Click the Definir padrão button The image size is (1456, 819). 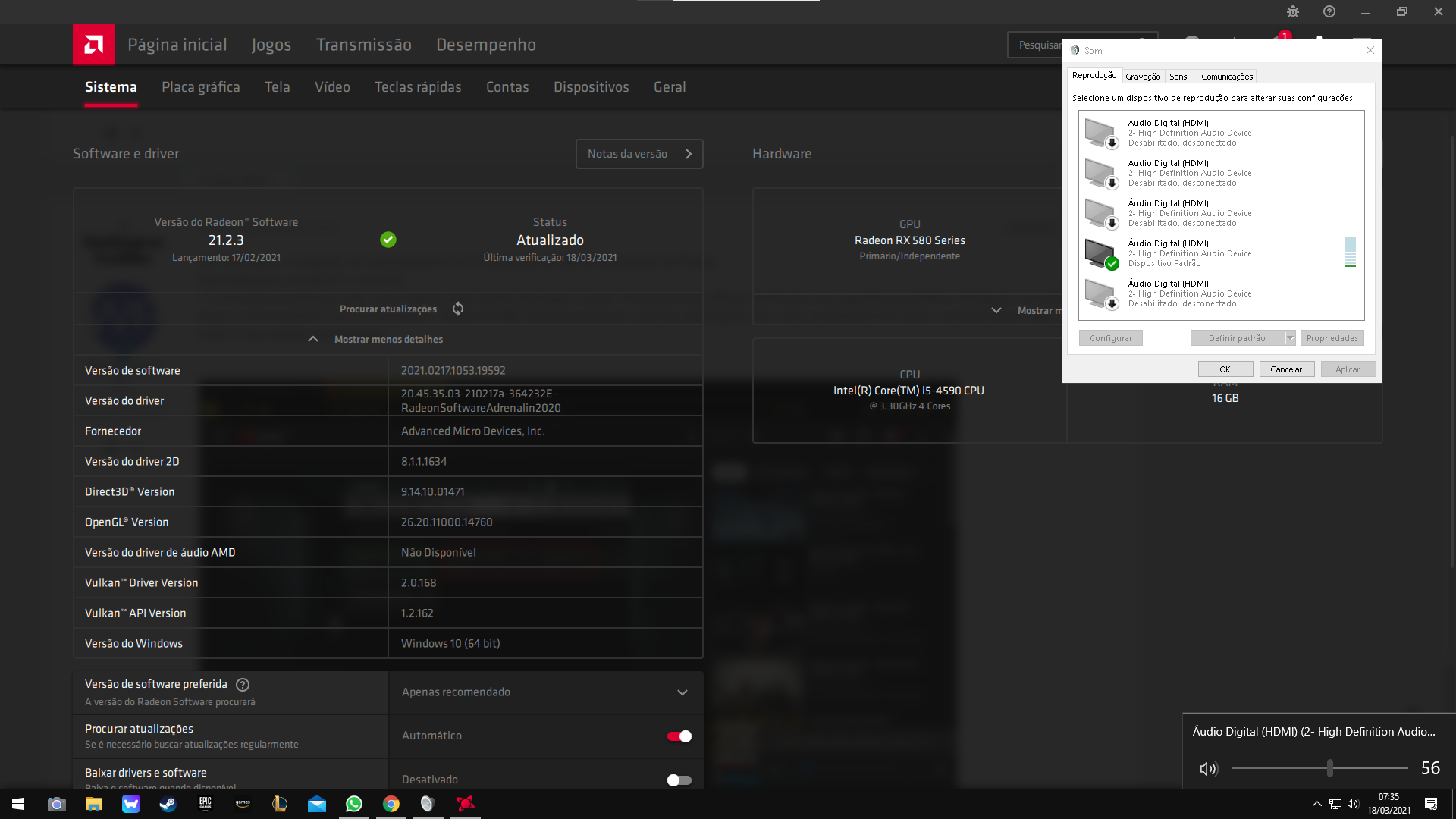1237,338
